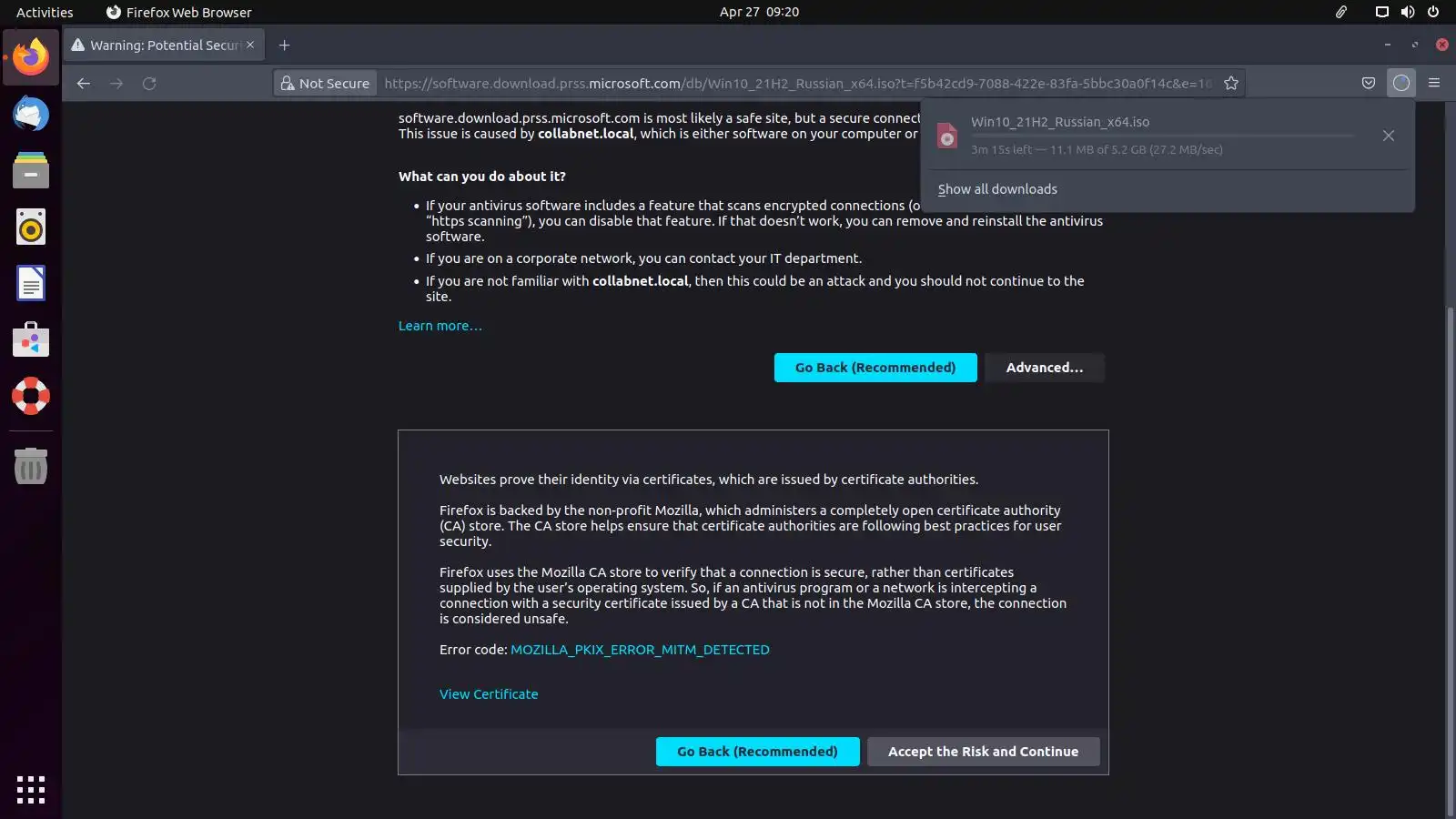1456x819 pixels.
Task: Go back one page in Firefox
Action: click(x=84, y=83)
